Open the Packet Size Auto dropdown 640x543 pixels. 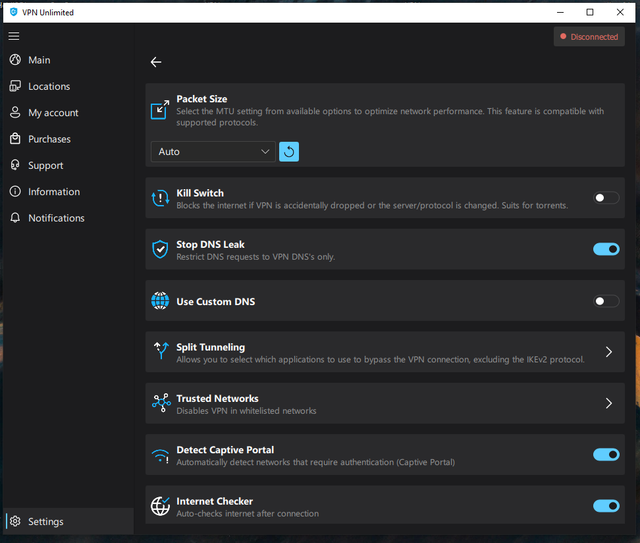[213, 152]
